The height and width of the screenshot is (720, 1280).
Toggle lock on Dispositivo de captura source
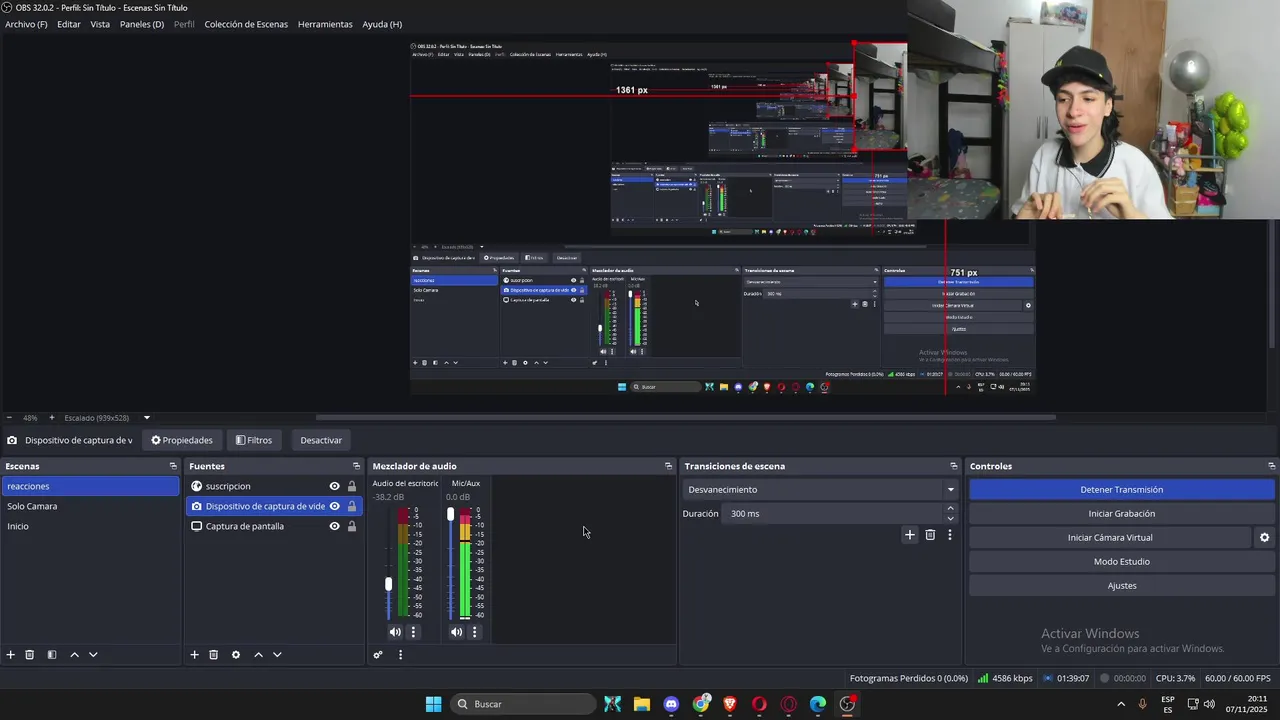352,506
